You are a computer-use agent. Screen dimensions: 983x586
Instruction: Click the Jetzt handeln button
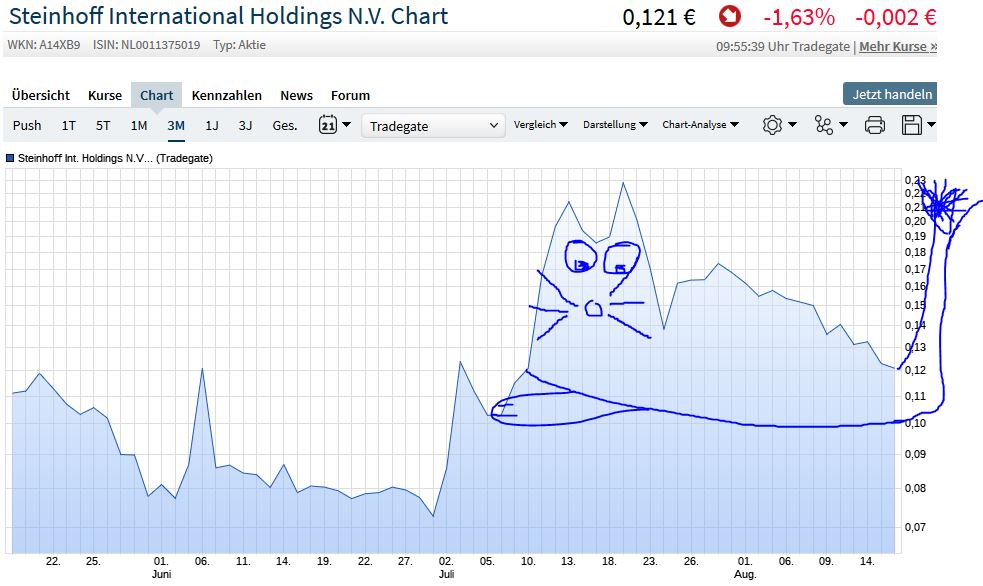pos(888,91)
